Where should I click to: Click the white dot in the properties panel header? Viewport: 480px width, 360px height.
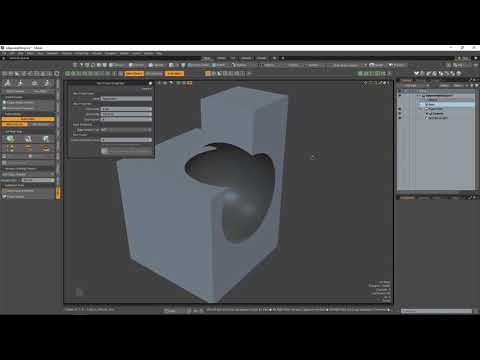coord(150,83)
